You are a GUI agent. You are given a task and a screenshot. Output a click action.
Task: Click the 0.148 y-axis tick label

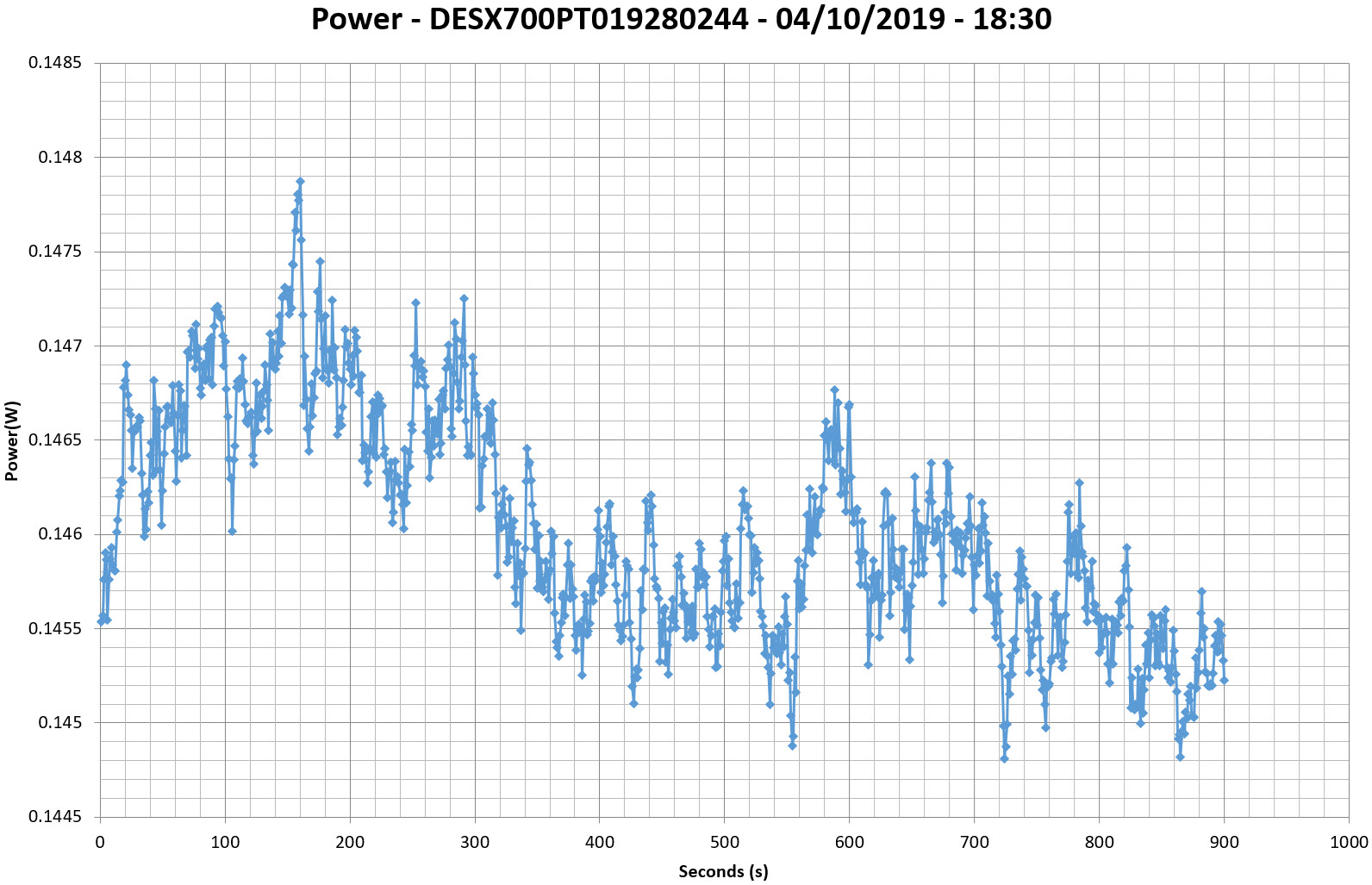[60, 157]
